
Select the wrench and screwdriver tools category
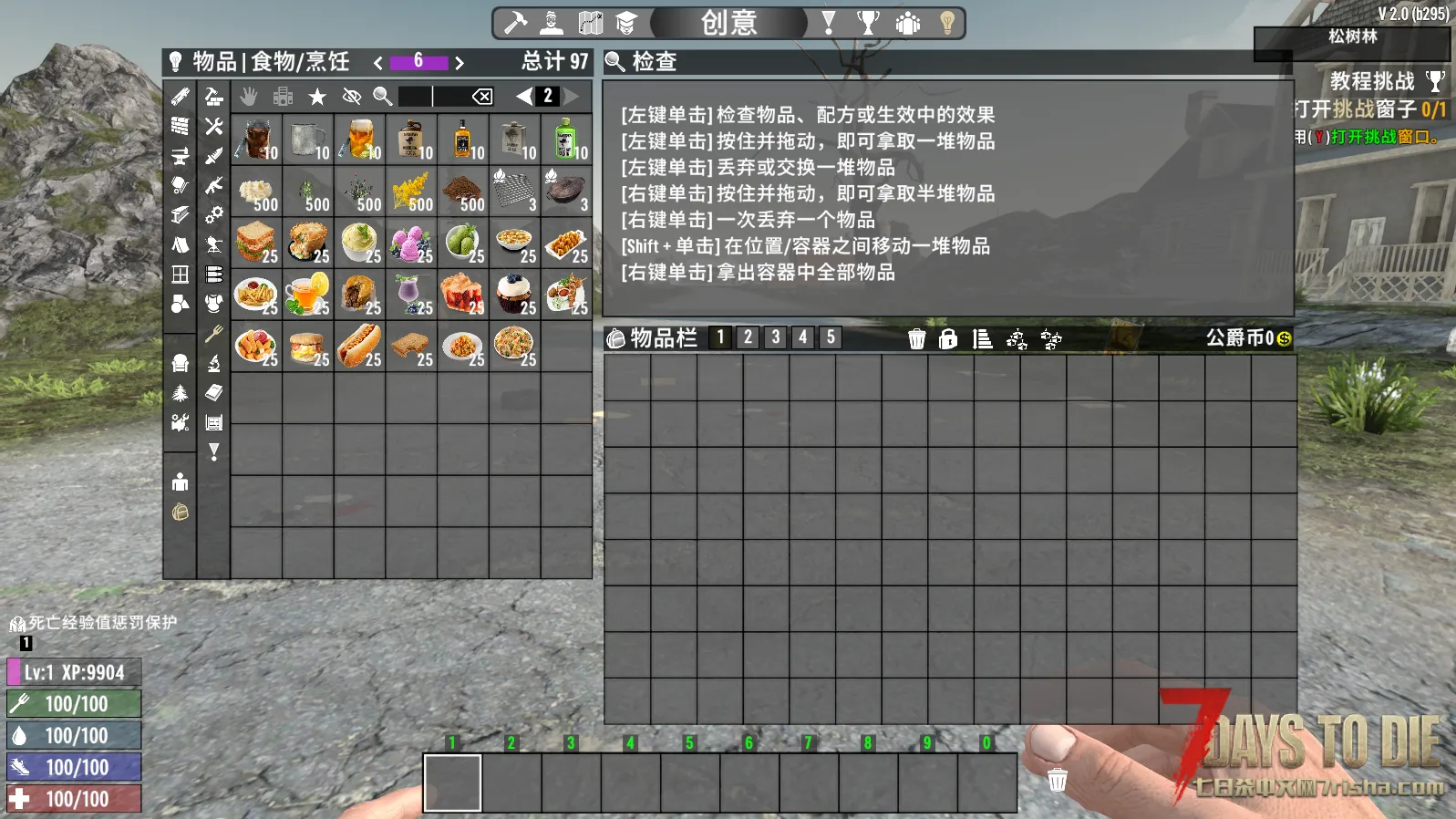tap(213, 126)
